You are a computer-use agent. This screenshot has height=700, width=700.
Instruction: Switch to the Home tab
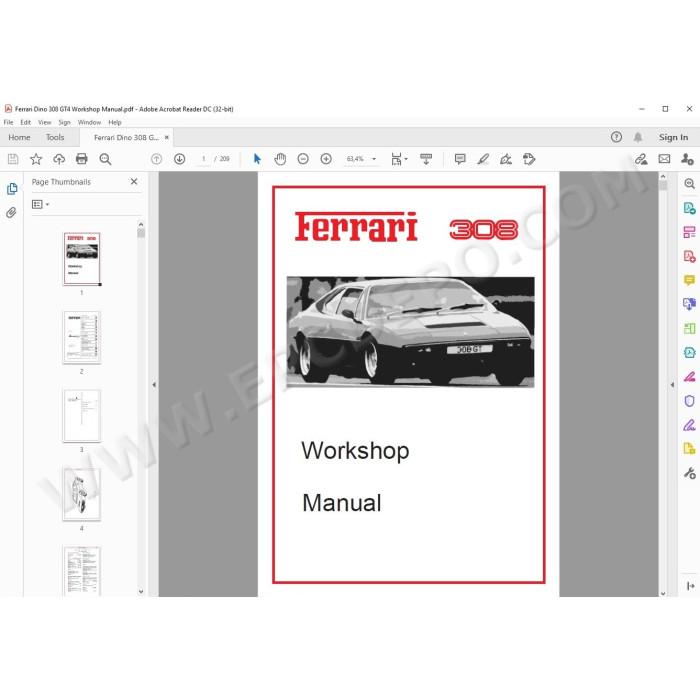19,138
